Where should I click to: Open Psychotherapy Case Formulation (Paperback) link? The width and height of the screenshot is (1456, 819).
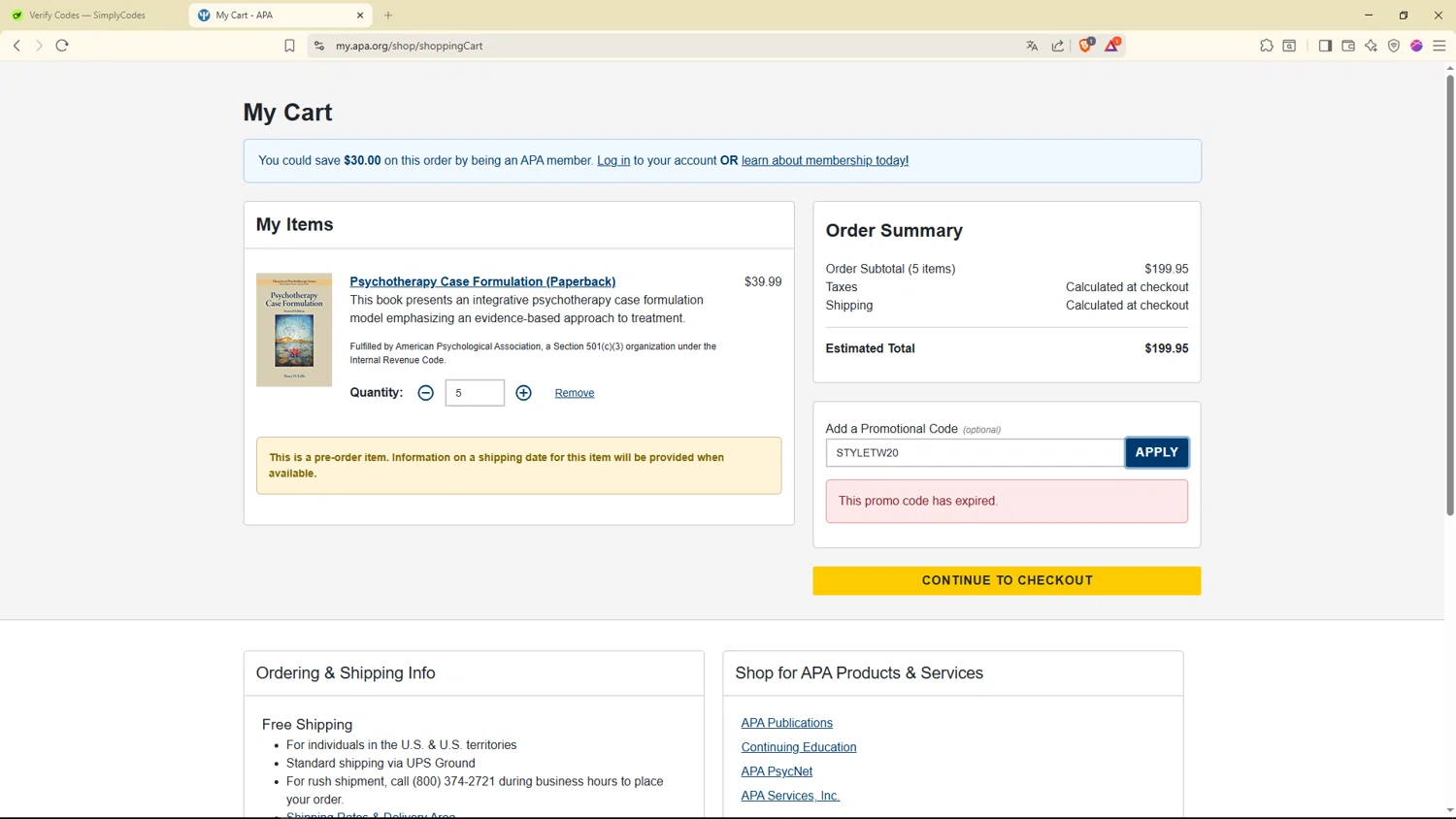point(482,281)
